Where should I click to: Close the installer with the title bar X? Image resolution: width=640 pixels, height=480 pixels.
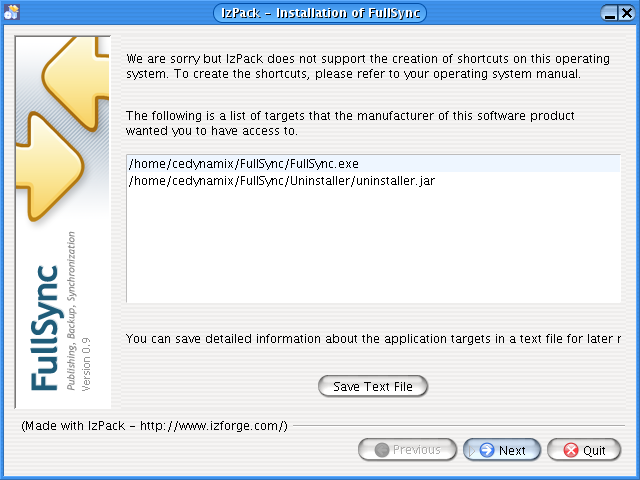click(627, 13)
